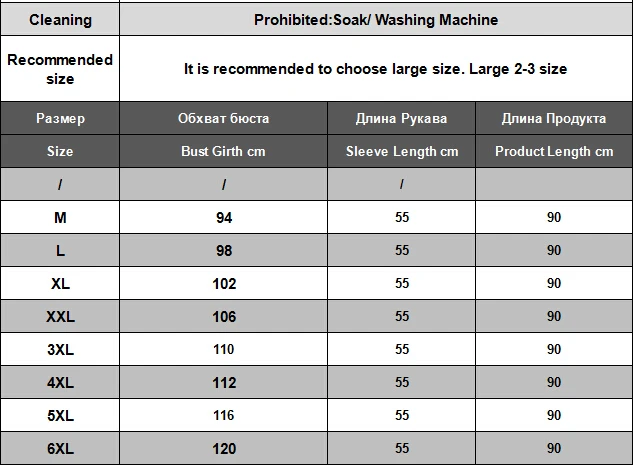Select the Sleeve Length cm header
Screen dimensions: 633x466
coord(402,151)
